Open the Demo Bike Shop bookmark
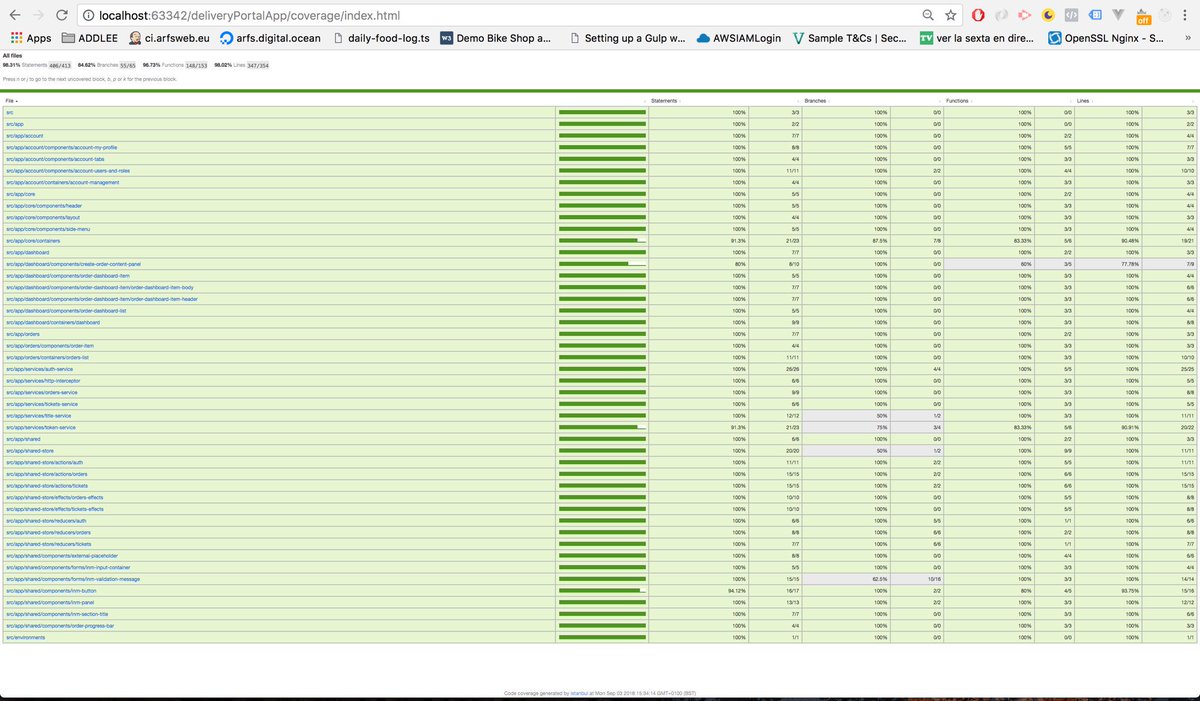Image resolution: width=1200 pixels, height=701 pixels. (x=497, y=38)
